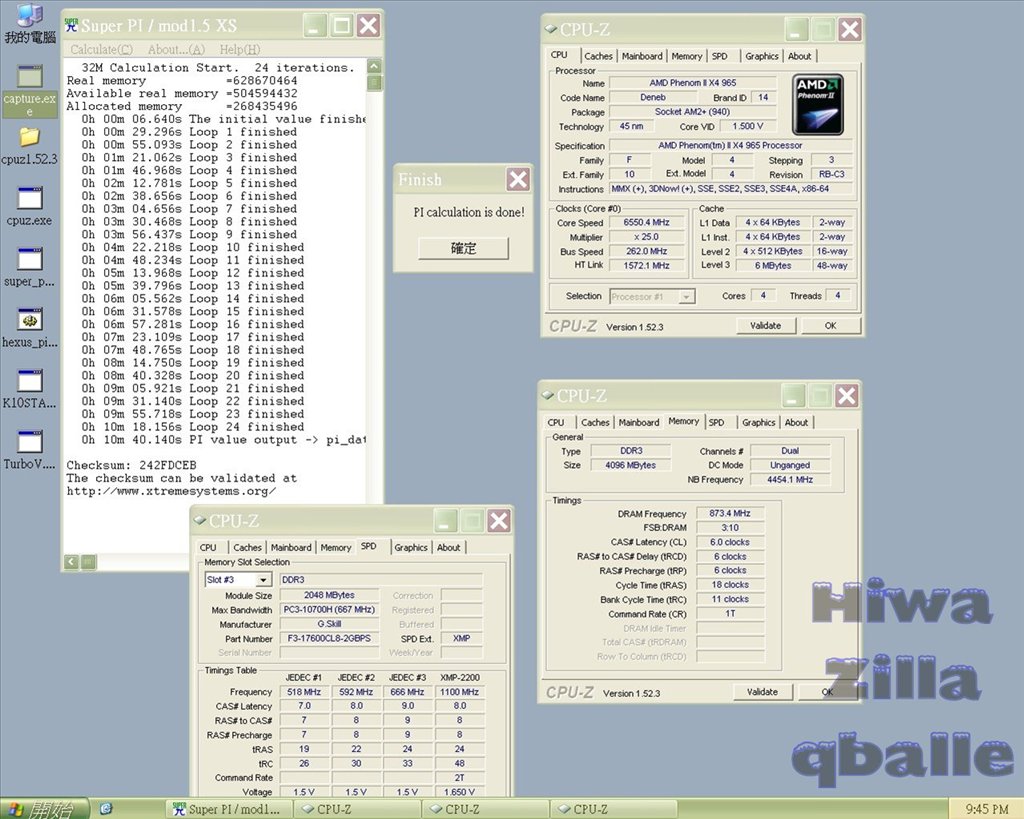The image size is (1024, 819).
Task: Click the Core VID 1.500 V value
Action: pos(747,126)
